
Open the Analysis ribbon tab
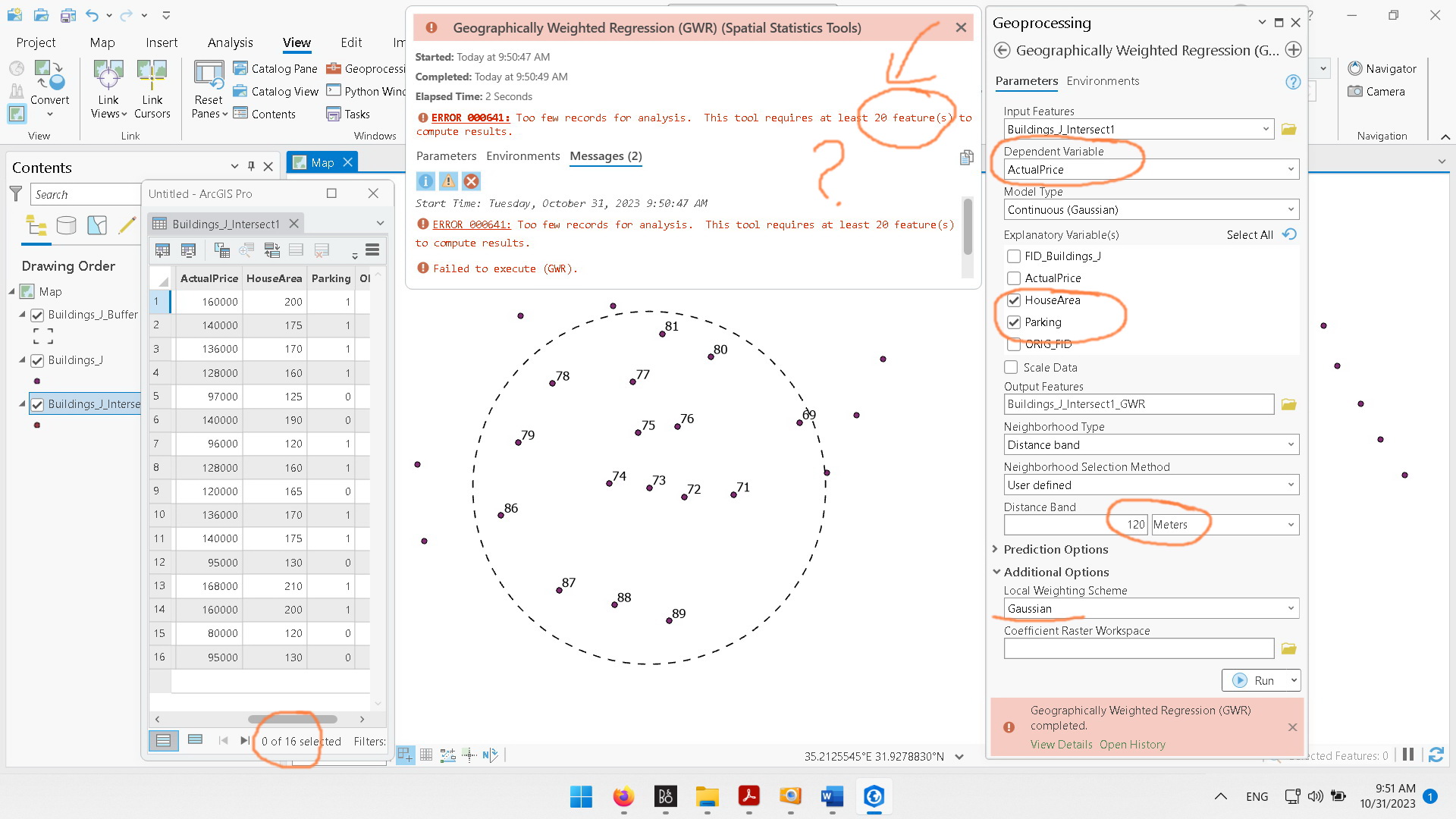tap(231, 42)
